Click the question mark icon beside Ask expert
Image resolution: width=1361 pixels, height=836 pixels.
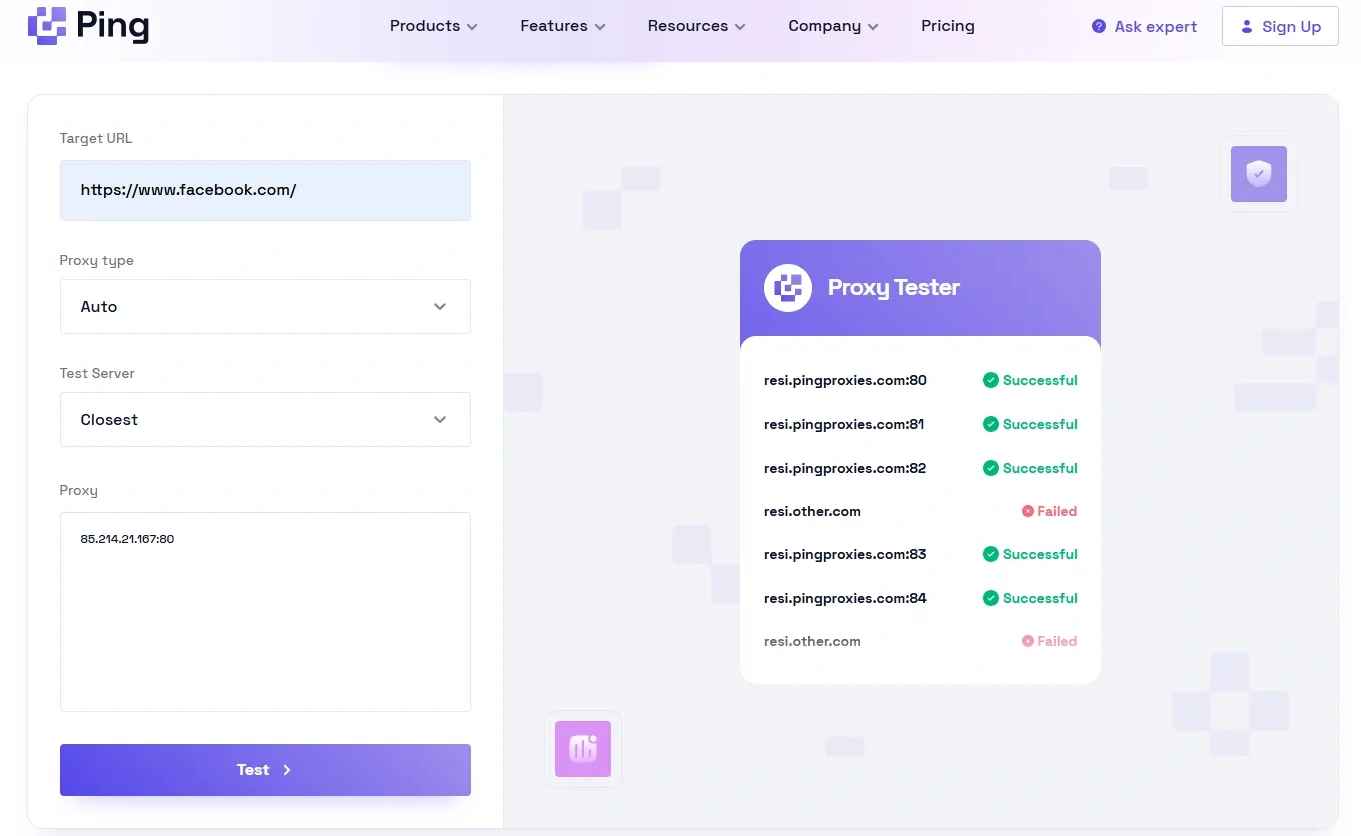[x=1099, y=27]
